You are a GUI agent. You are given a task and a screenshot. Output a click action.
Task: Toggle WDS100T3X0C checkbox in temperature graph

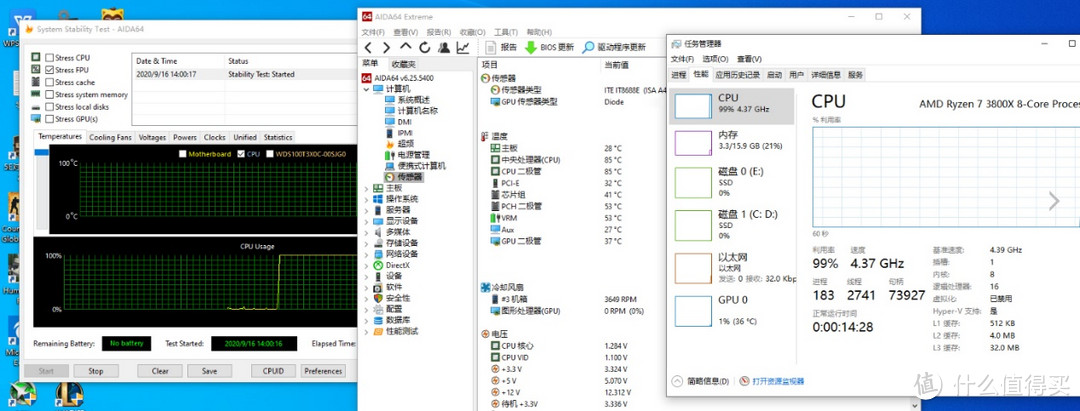click(x=270, y=154)
